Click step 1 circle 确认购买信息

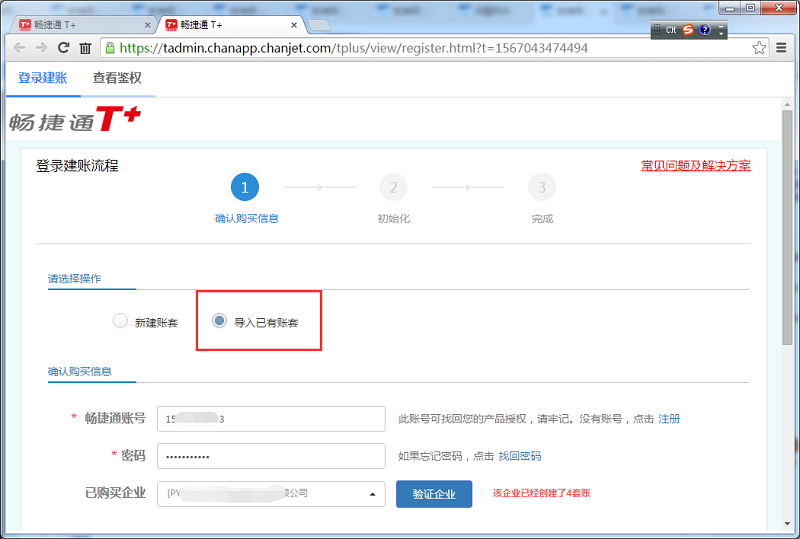tap(245, 187)
